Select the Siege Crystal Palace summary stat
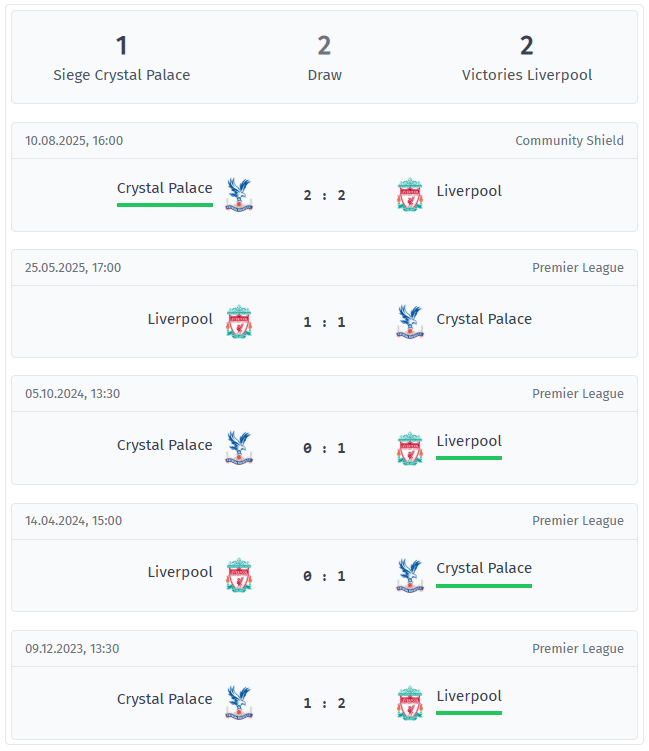This screenshot has height=751, width=649. click(x=122, y=58)
